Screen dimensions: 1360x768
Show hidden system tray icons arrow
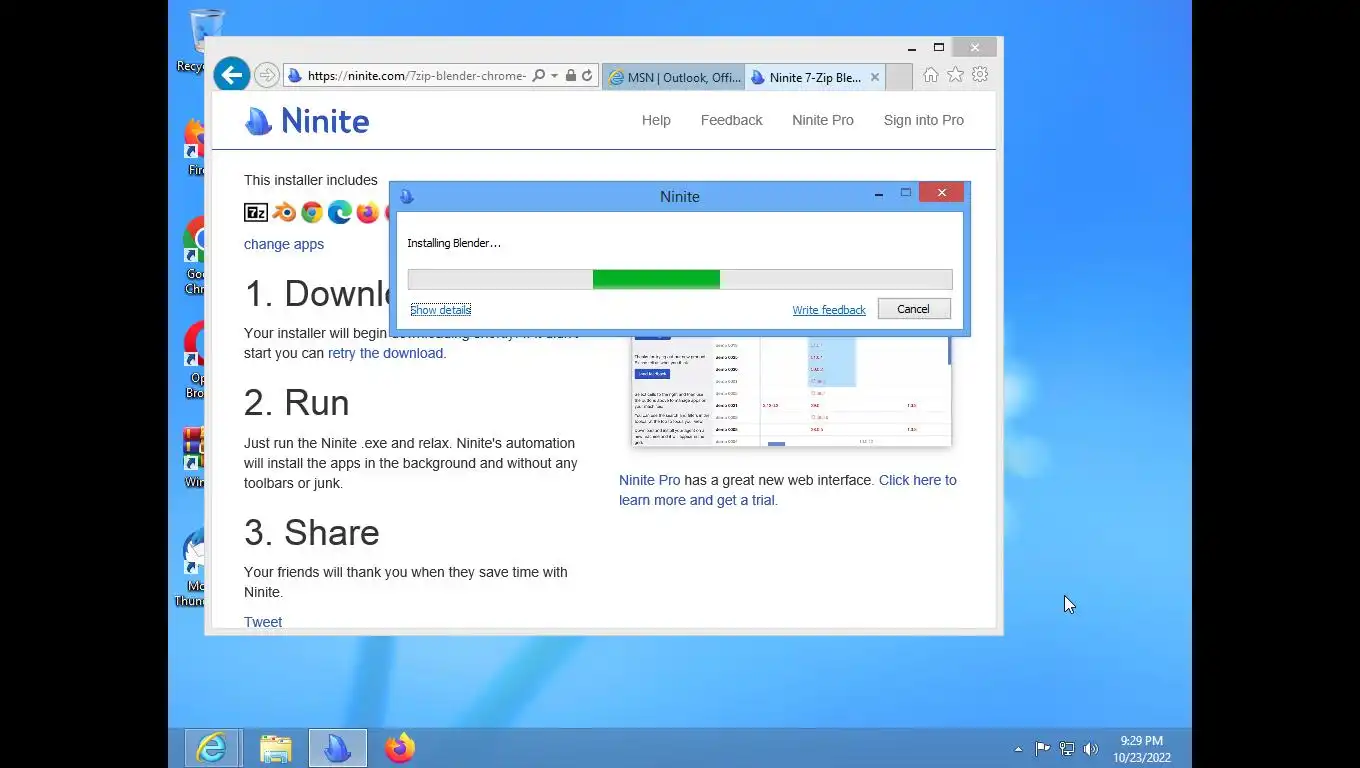pyautogui.click(x=1018, y=749)
